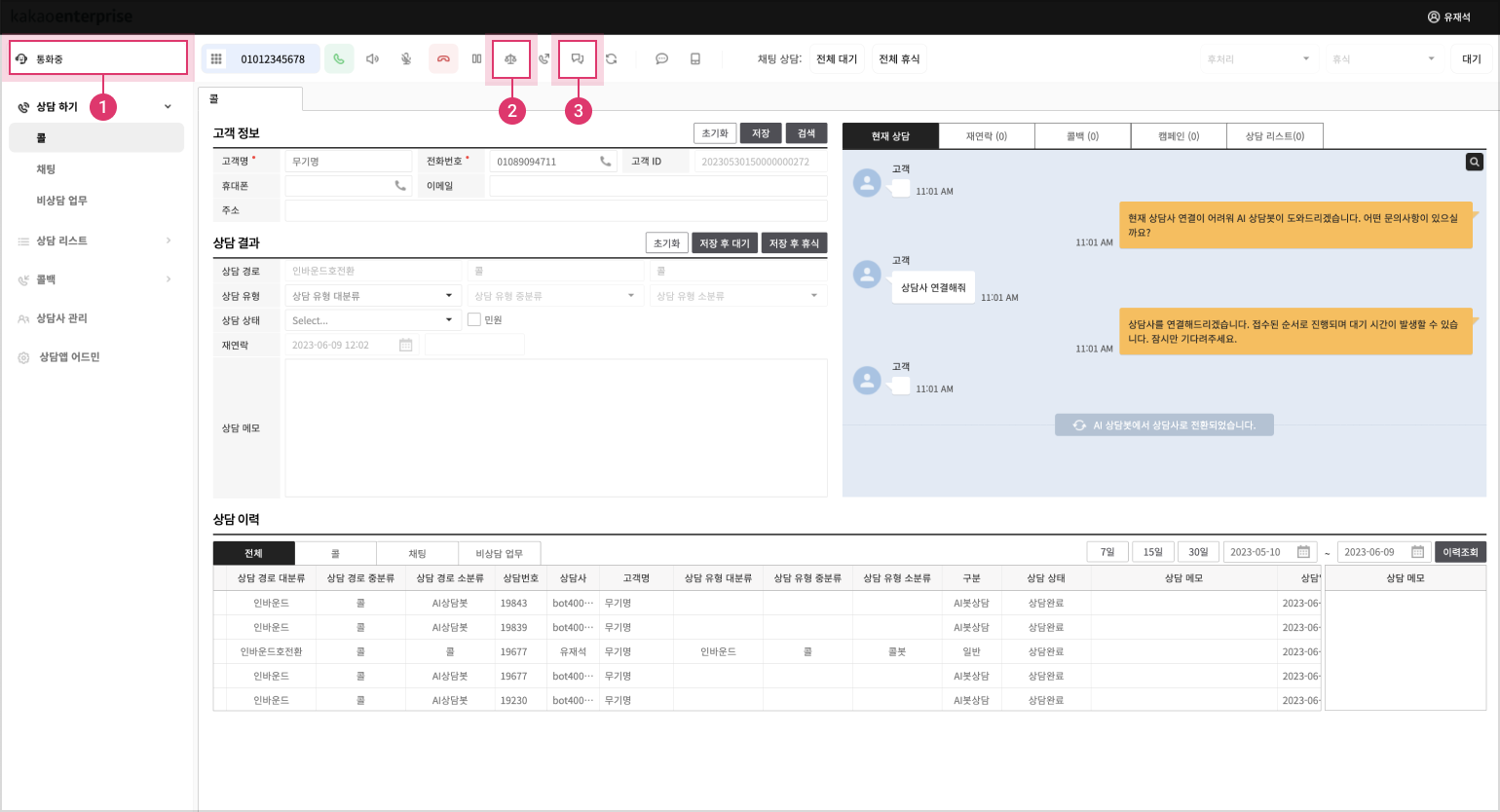This screenshot has height=812, width=1500.
Task: Click the 저장 후 대기 button
Action: coord(724,243)
